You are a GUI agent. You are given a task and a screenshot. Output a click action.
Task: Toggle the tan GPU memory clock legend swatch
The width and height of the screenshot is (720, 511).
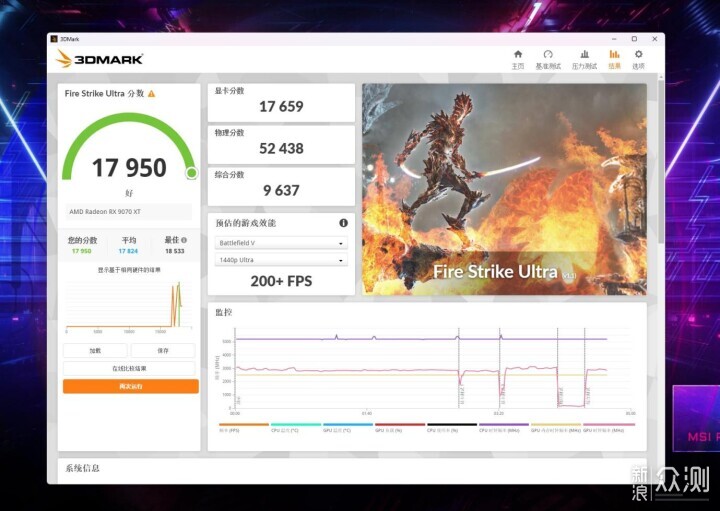click(556, 425)
